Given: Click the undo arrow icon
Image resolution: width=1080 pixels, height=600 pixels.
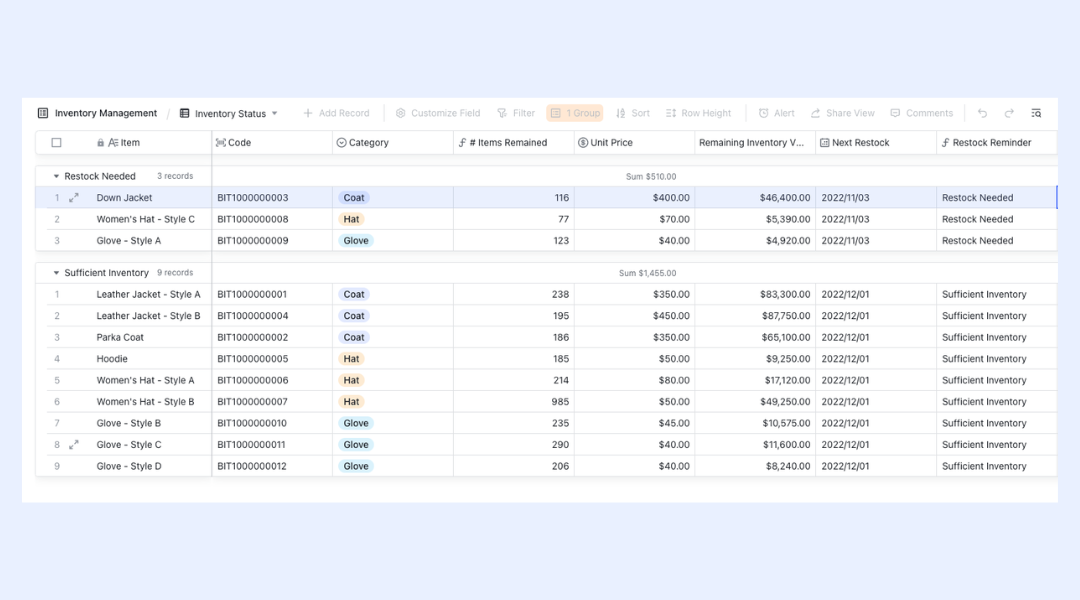Looking at the screenshot, I should [x=982, y=113].
